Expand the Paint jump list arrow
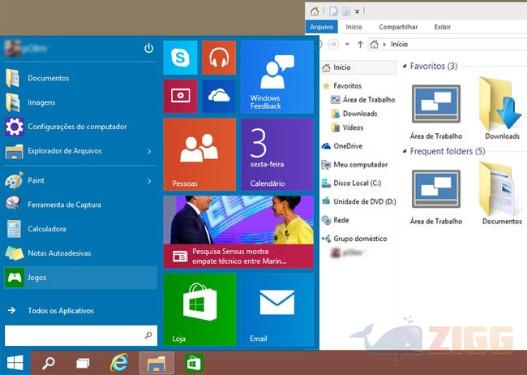 (149, 181)
